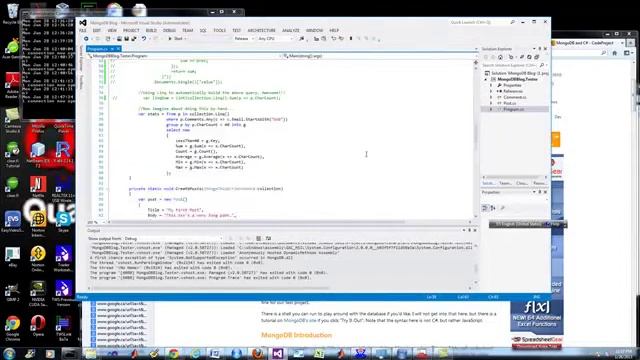
Task: Open the TOOLS menu
Action: 219,31
